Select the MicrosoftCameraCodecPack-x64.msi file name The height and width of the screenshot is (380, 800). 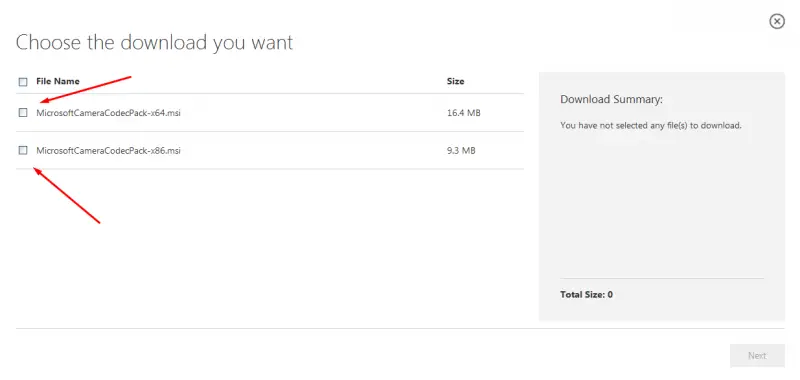[108, 113]
